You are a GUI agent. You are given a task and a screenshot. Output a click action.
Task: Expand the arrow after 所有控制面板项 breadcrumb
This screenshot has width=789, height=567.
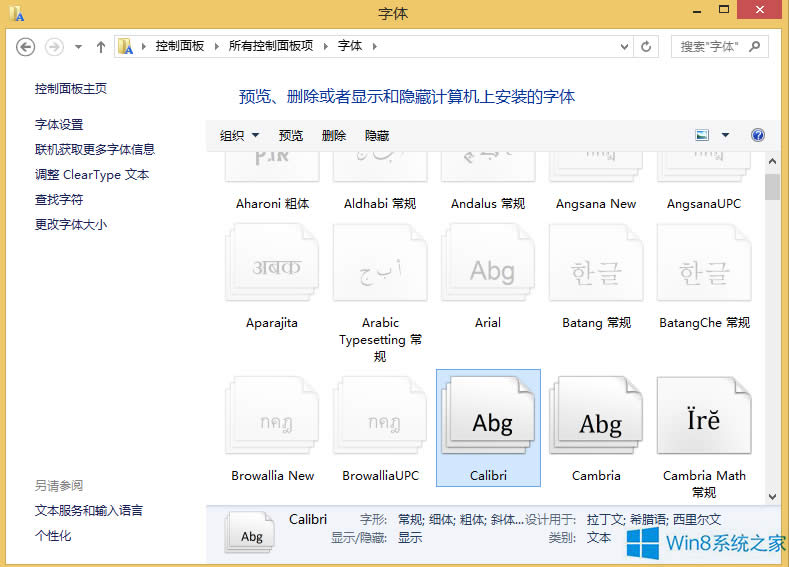326,46
